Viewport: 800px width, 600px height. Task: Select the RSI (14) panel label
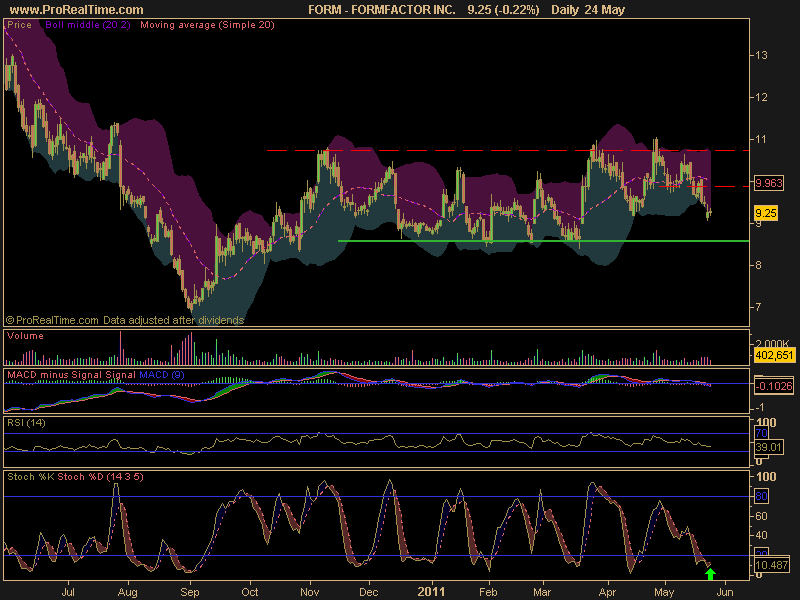click(x=26, y=422)
